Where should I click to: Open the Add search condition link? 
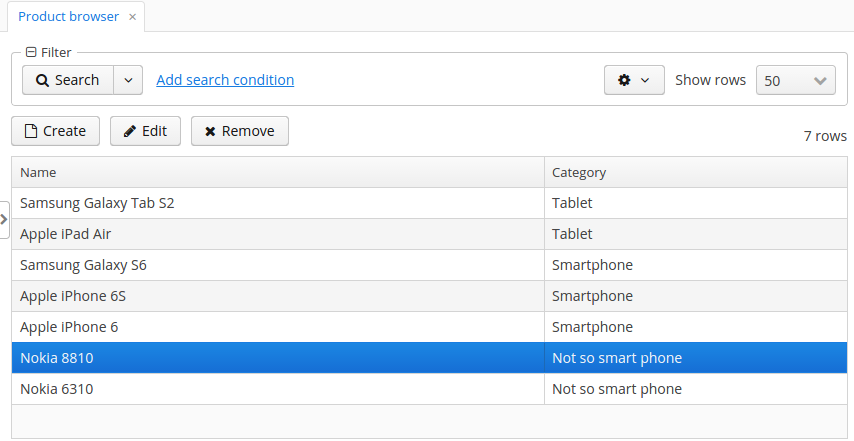pos(225,80)
